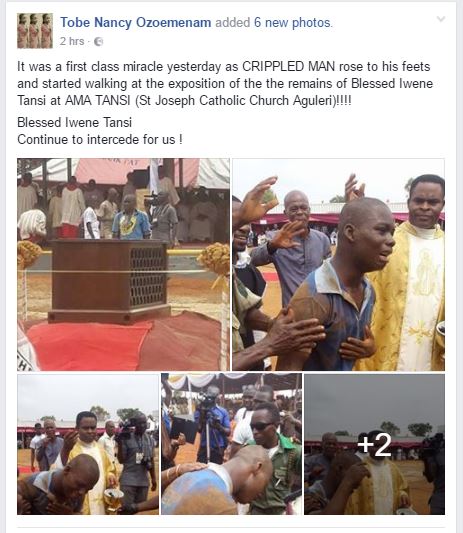View the wooden casket photo
The image size is (463, 533).
[x=123, y=264]
